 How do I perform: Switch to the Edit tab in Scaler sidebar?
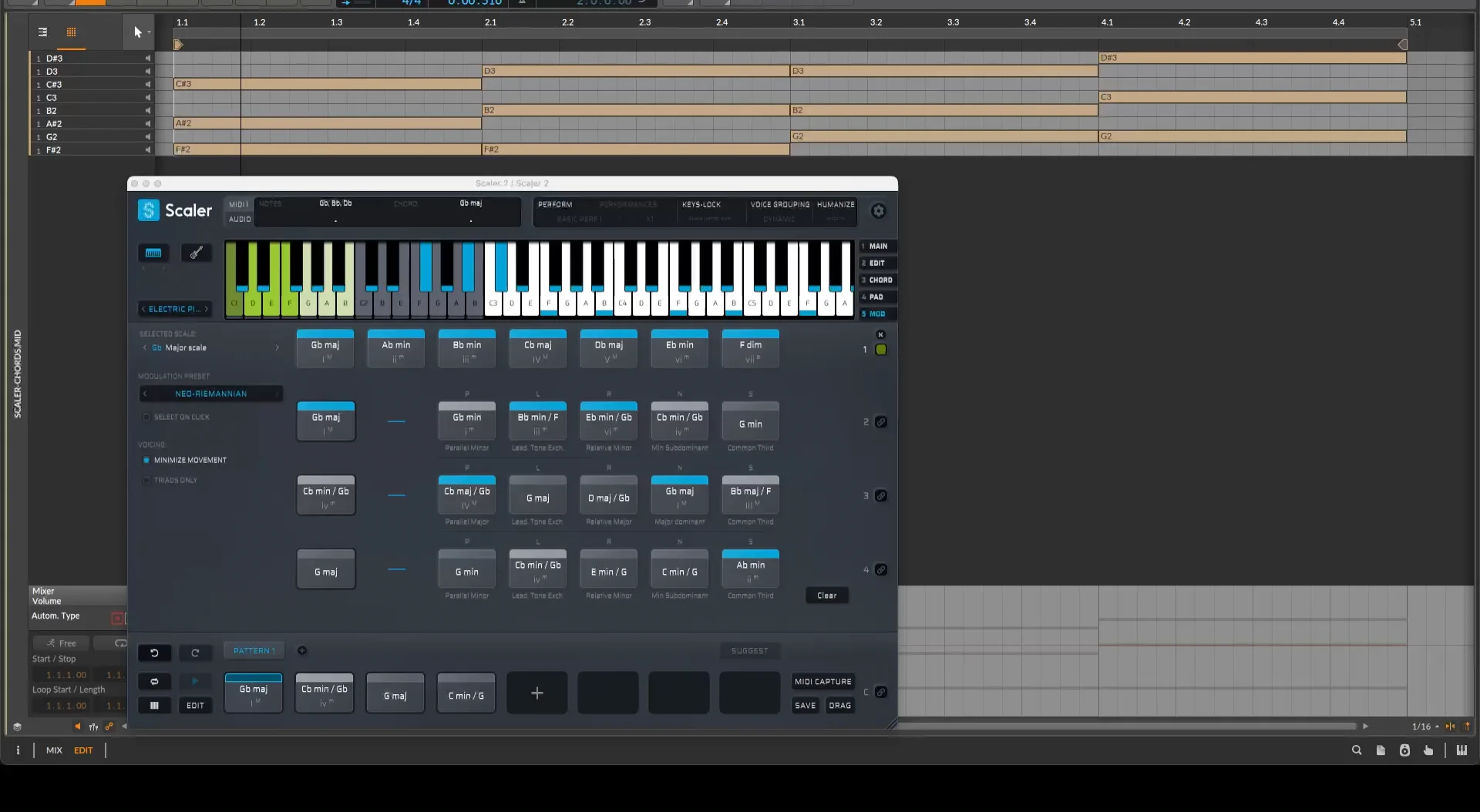(x=878, y=263)
